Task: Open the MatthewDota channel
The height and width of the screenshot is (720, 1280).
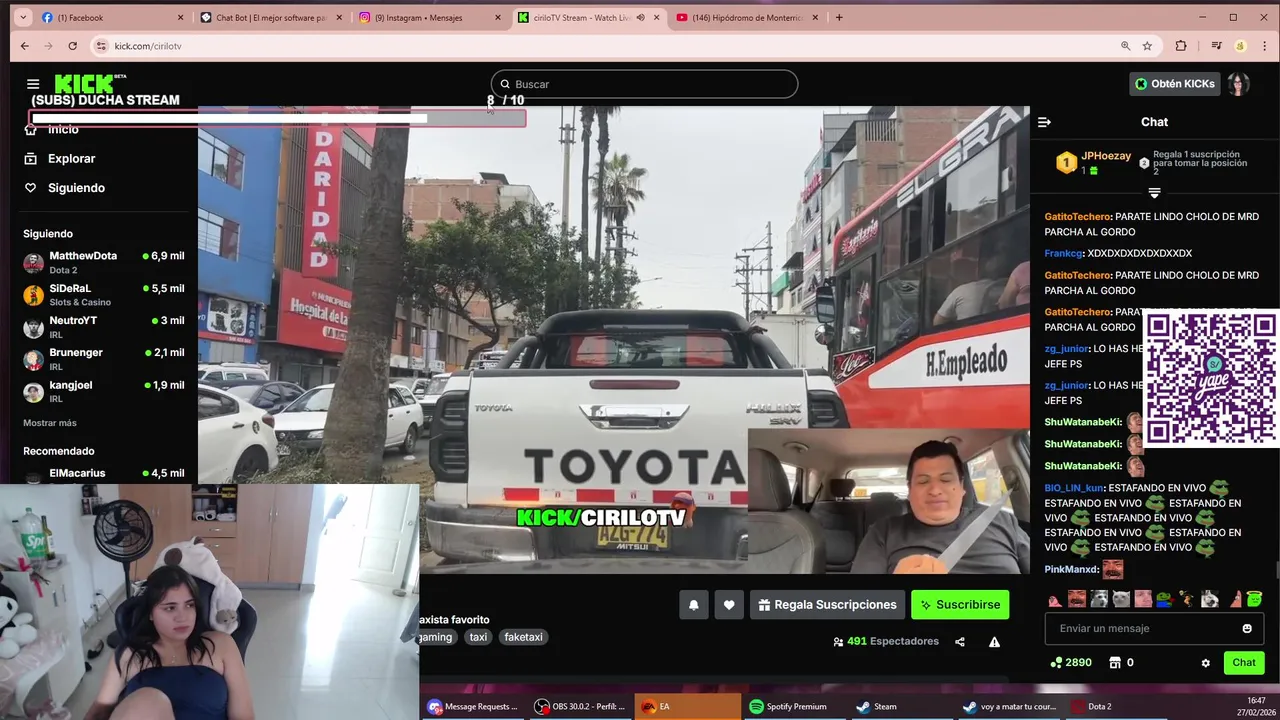Action: click(103, 262)
